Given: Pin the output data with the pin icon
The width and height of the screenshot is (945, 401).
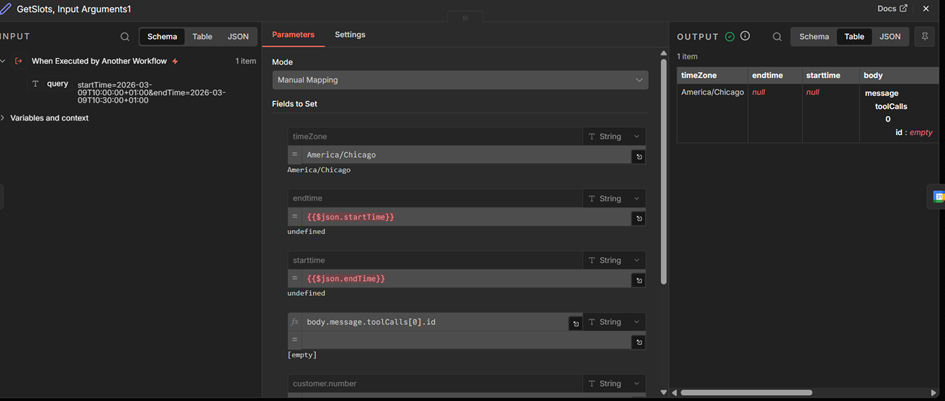Looking at the screenshot, I should 924,37.
